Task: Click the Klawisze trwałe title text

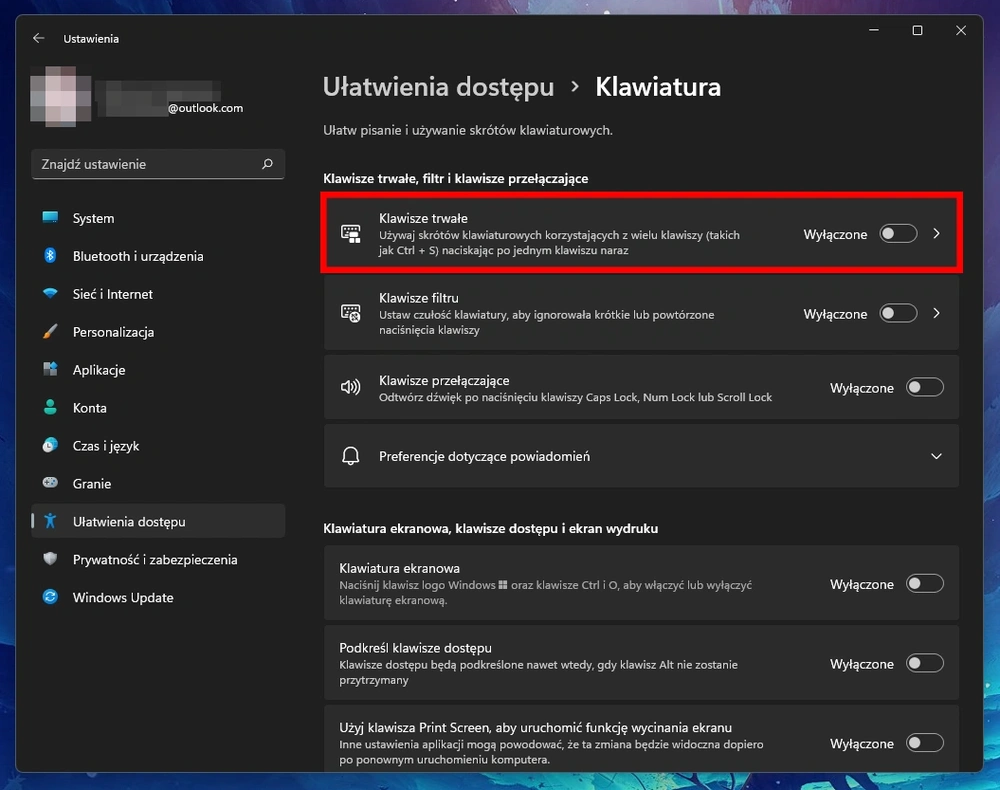Action: pos(423,218)
